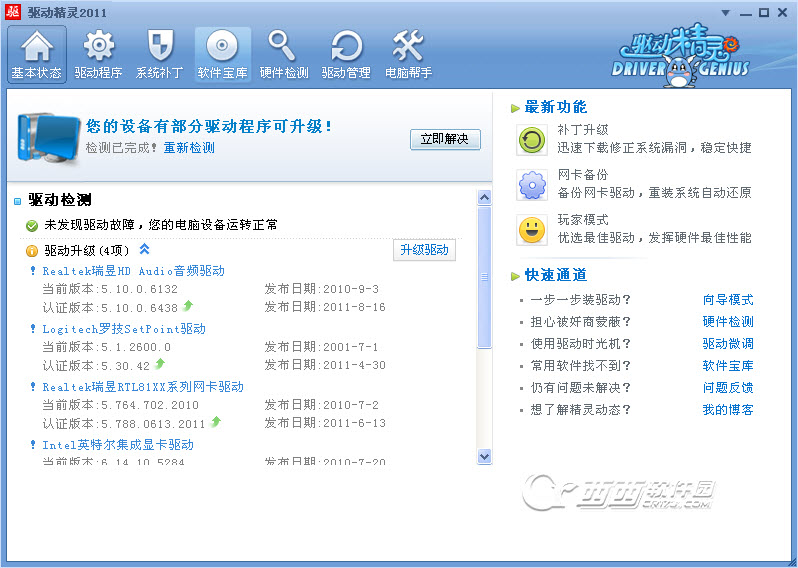Click exclamation mark beside Intel graphics driver
The image size is (798, 568).
(33, 445)
